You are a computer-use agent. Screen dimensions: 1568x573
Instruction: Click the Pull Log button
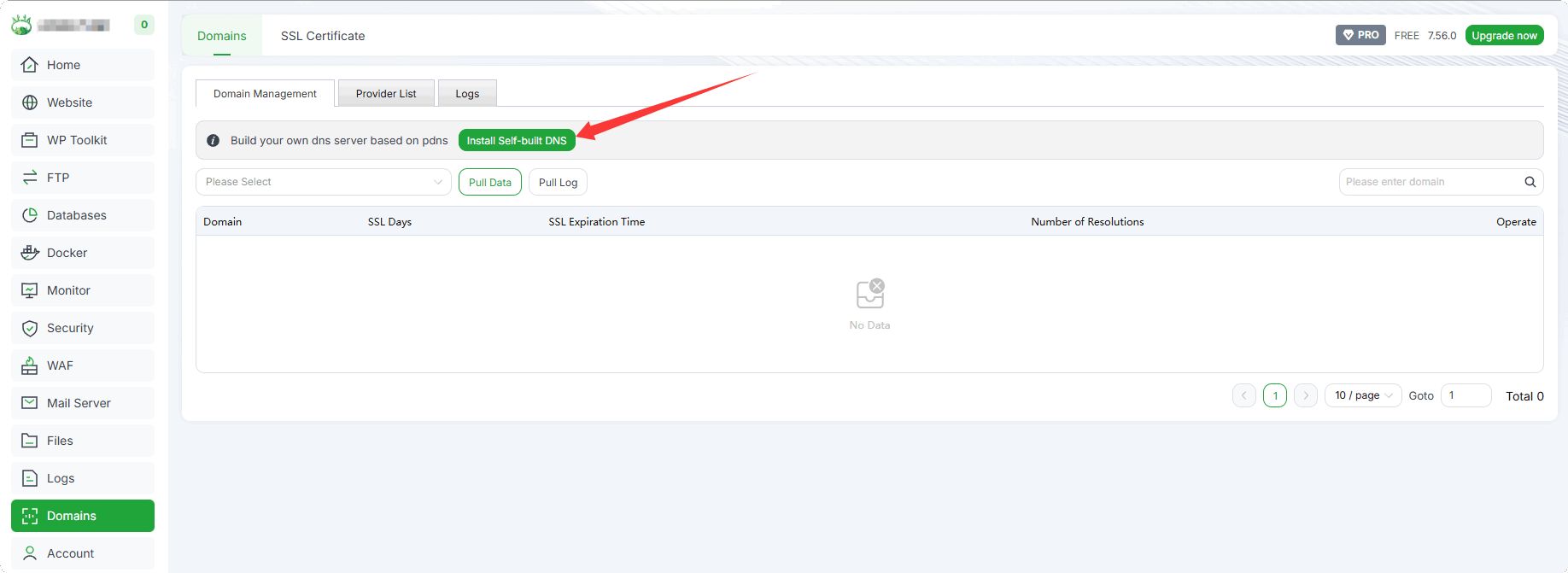tap(558, 182)
